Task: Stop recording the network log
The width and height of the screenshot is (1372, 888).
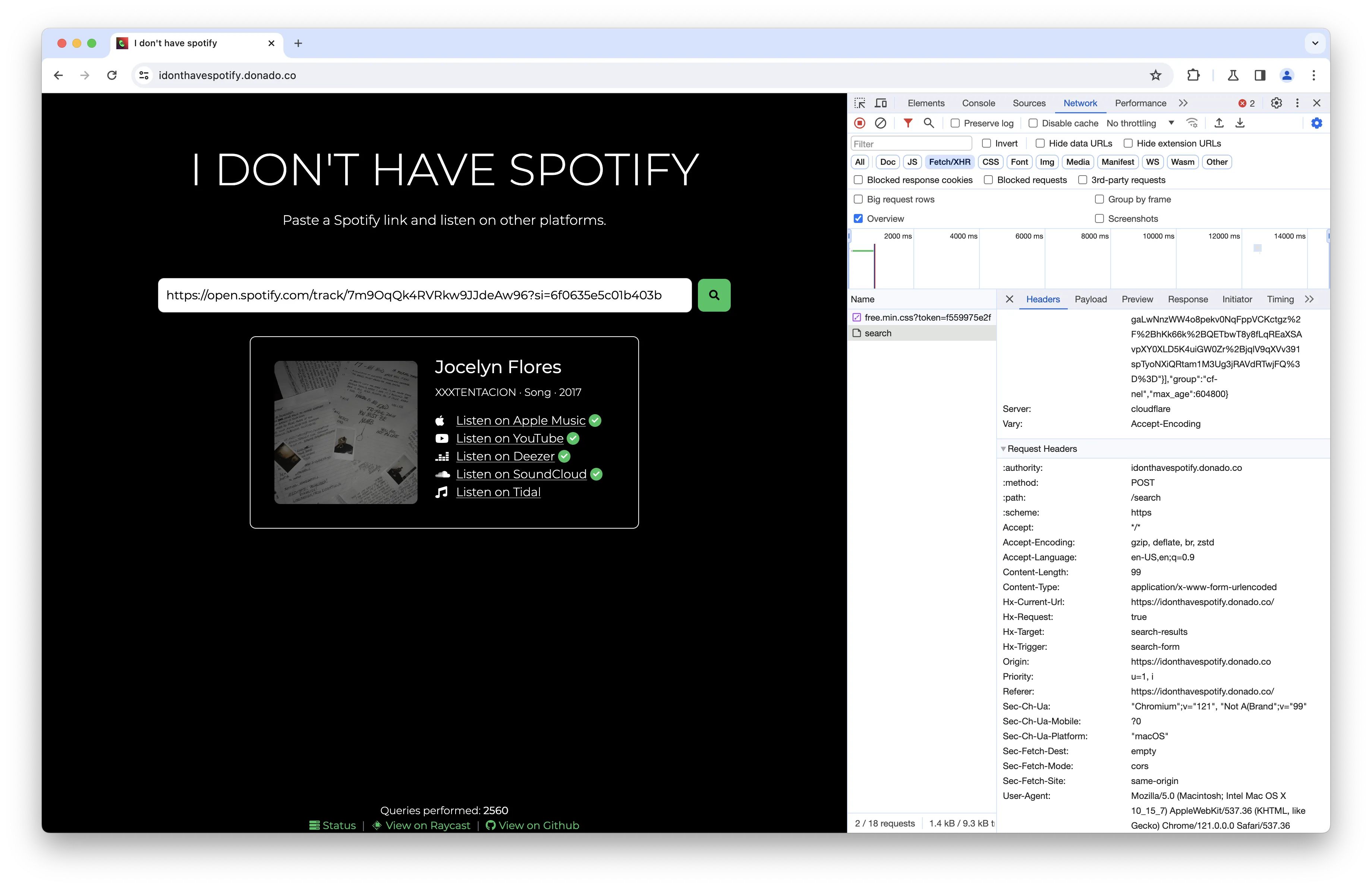Action: pyautogui.click(x=859, y=123)
